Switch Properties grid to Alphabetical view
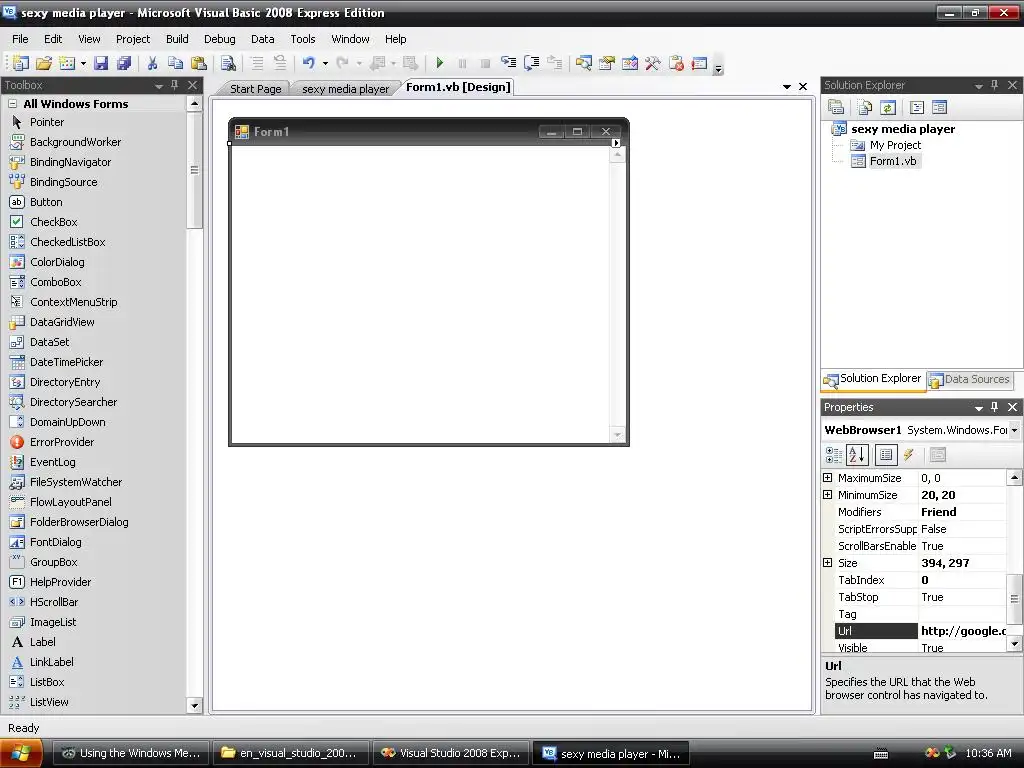 [857, 455]
